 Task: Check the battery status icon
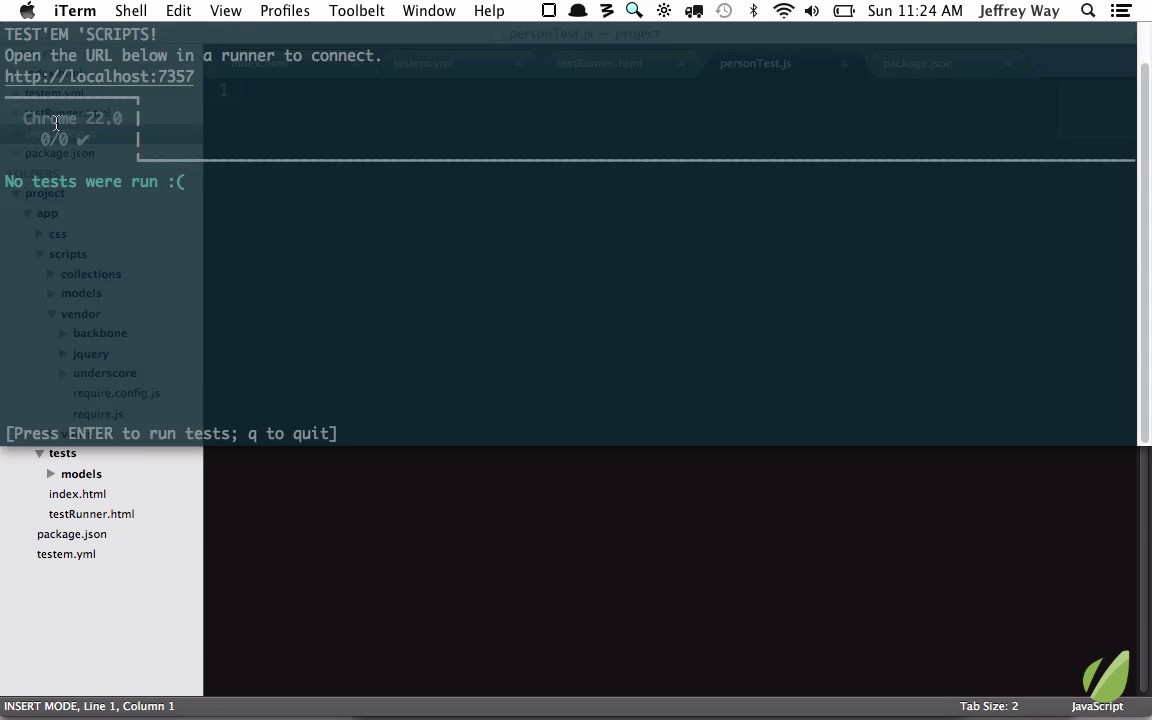tap(844, 10)
